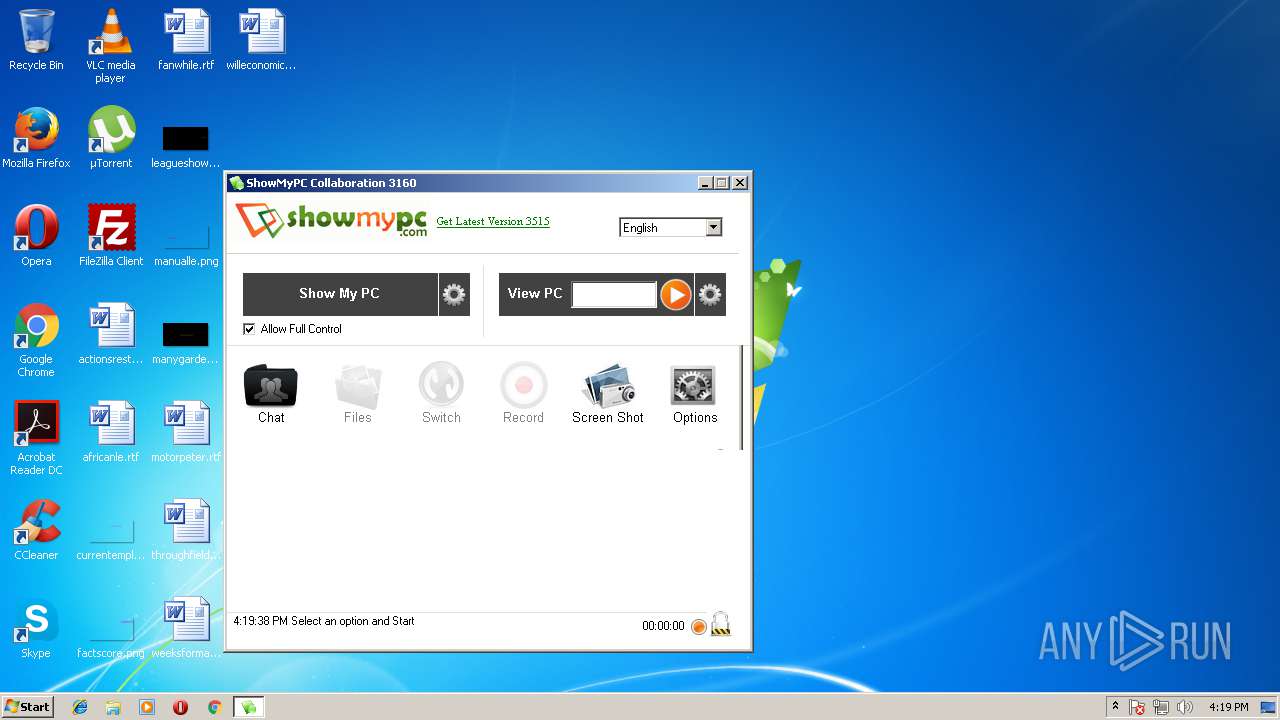Show hidden system tray icons
Image resolution: width=1280 pixels, height=720 pixels.
point(1115,707)
